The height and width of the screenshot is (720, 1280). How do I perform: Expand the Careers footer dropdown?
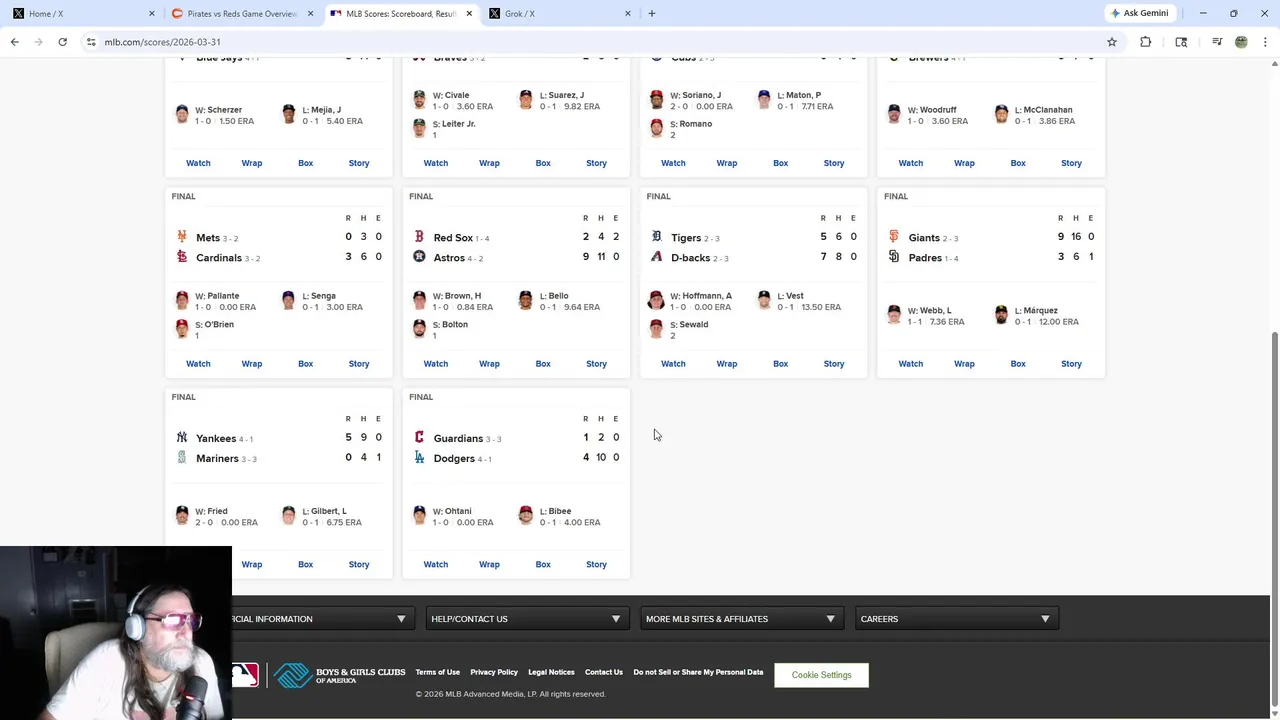pyautogui.click(x=956, y=619)
